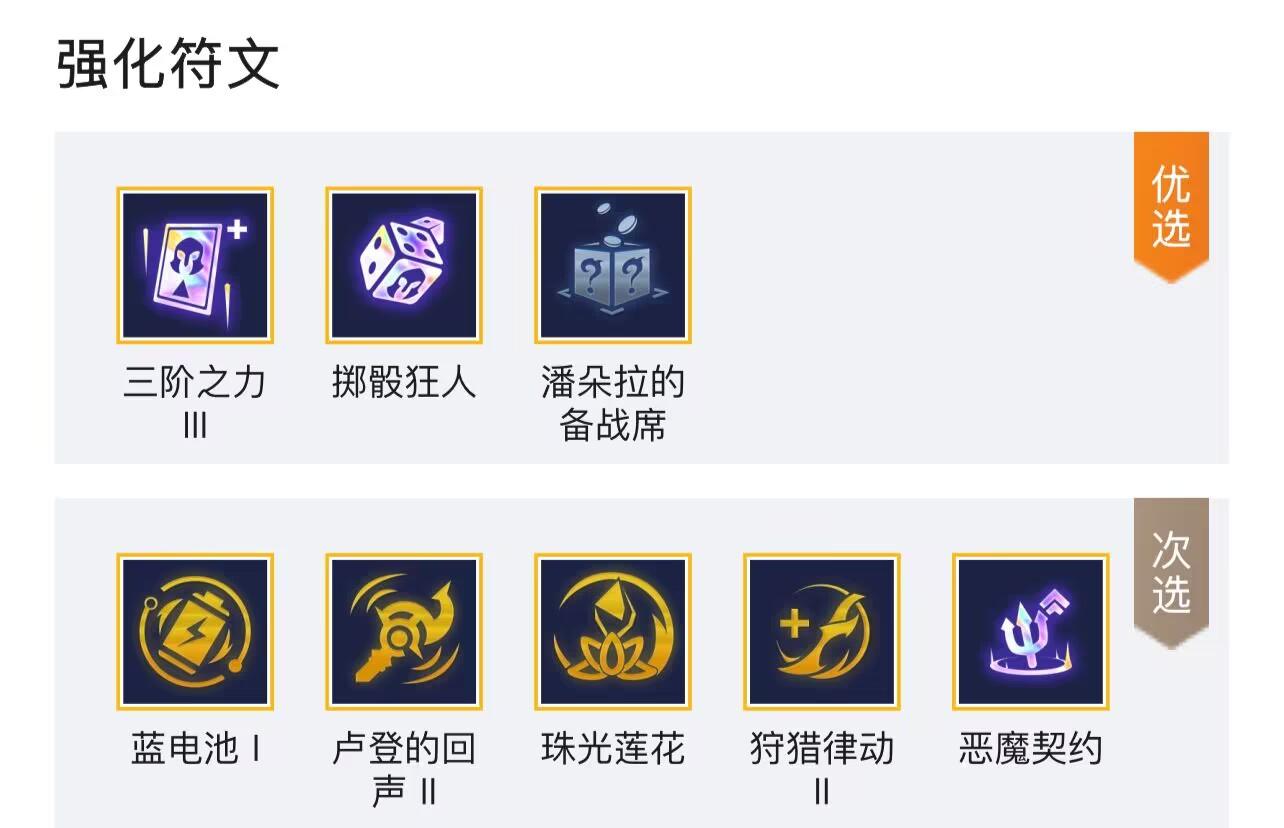
Task: Click the 狩猎律动 II label
Action: click(x=822, y=770)
